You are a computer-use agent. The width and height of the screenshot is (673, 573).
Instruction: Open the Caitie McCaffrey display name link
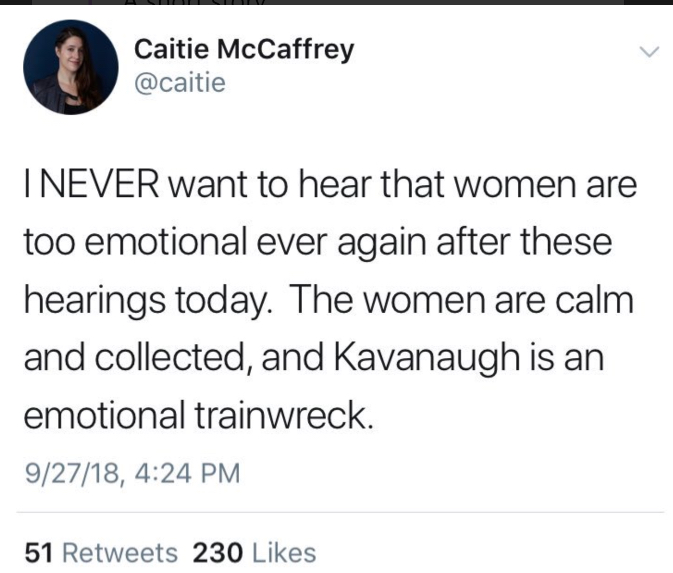click(x=243, y=50)
